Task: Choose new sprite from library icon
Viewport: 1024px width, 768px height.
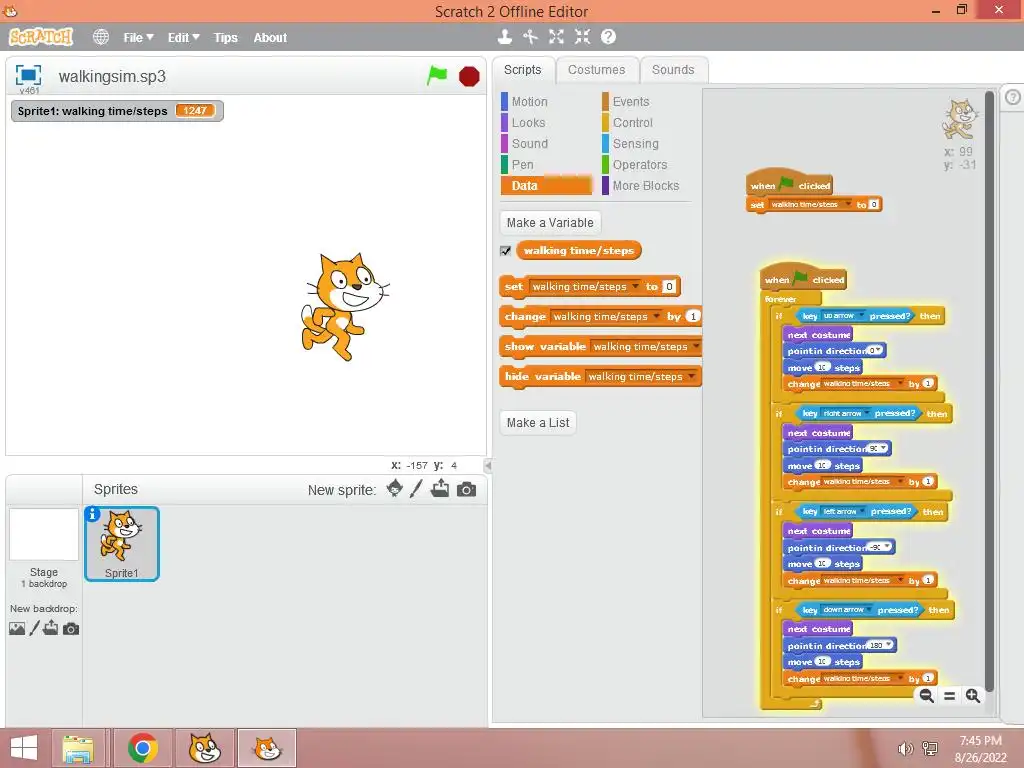Action: (x=394, y=488)
